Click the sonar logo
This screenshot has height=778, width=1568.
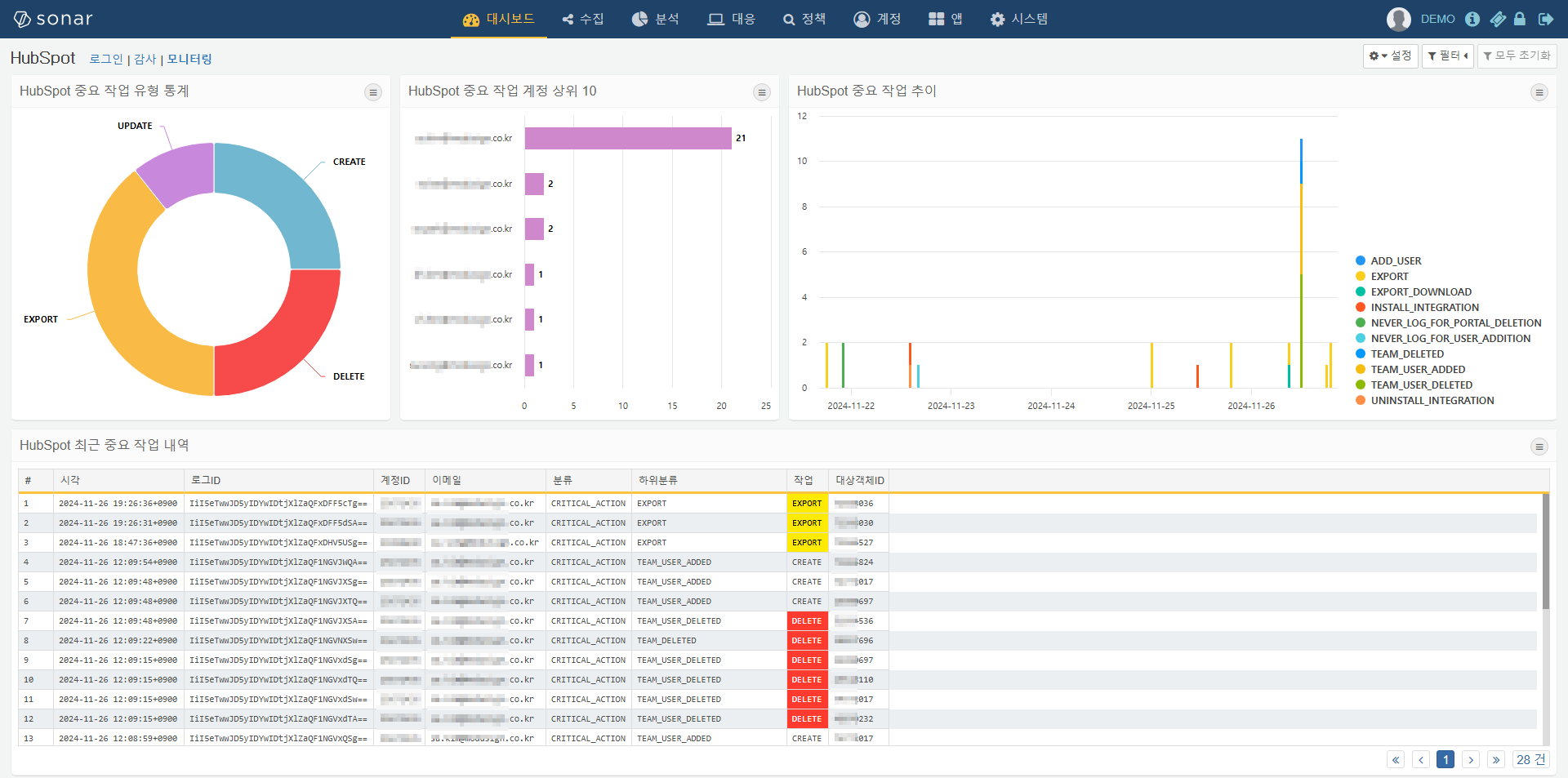(53, 19)
